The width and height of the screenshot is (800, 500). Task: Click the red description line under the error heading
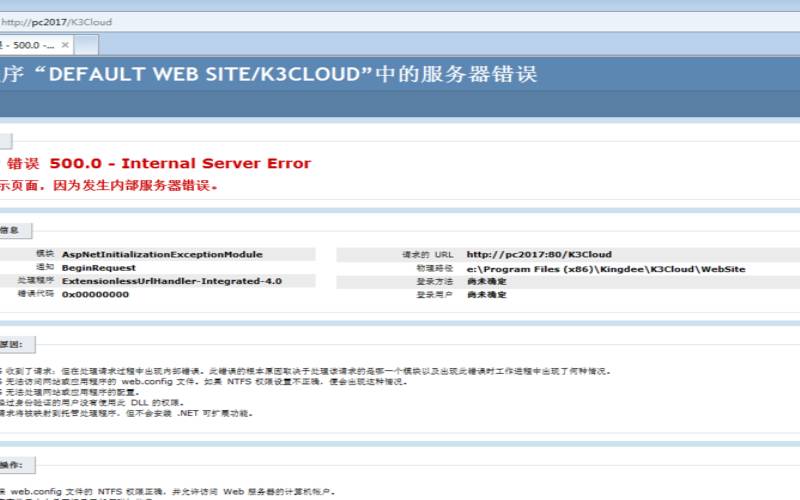click(x=109, y=186)
